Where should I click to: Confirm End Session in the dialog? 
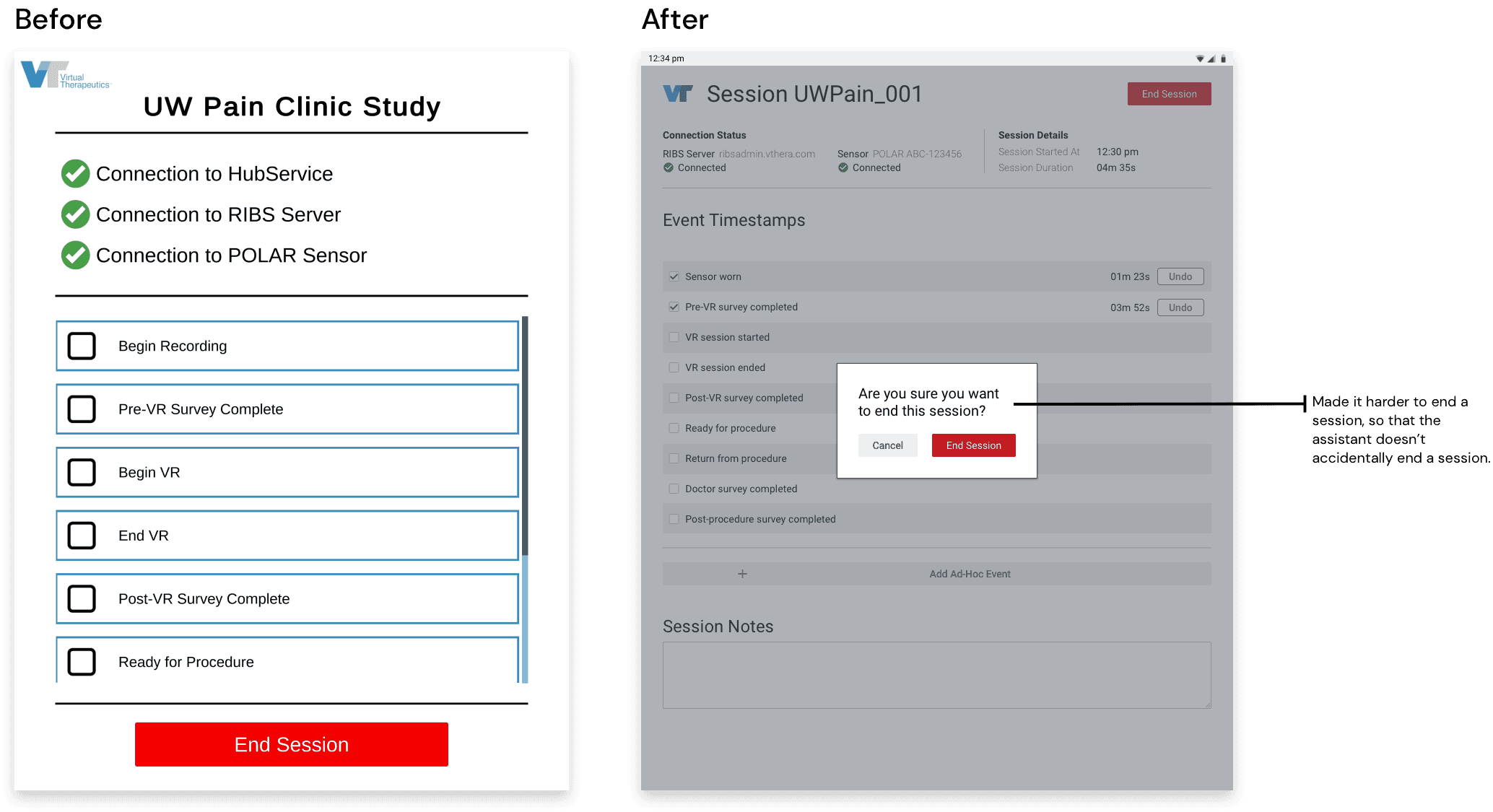pyautogui.click(x=973, y=445)
